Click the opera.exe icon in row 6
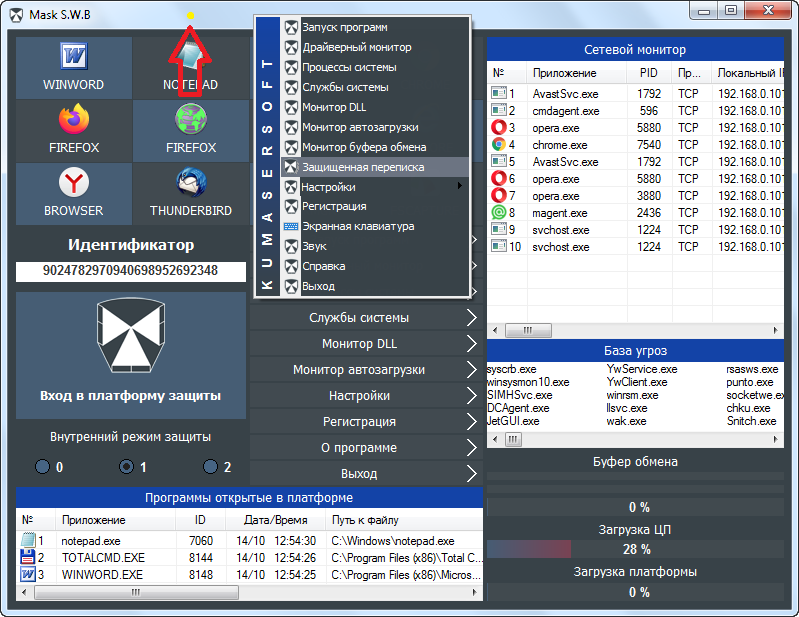Screen dimensions: 799x617 [498, 178]
